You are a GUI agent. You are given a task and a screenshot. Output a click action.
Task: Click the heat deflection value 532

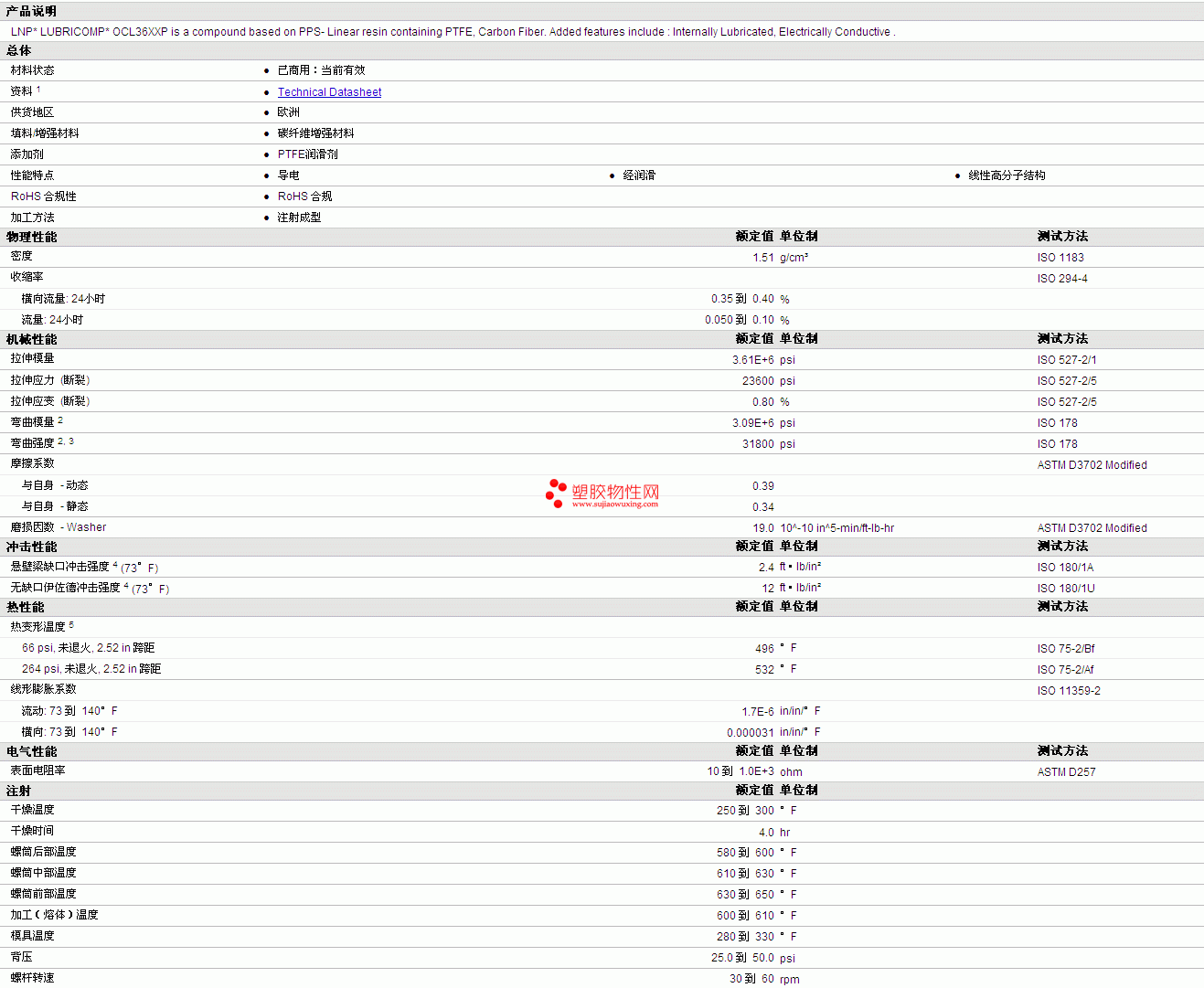pyautogui.click(x=764, y=670)
